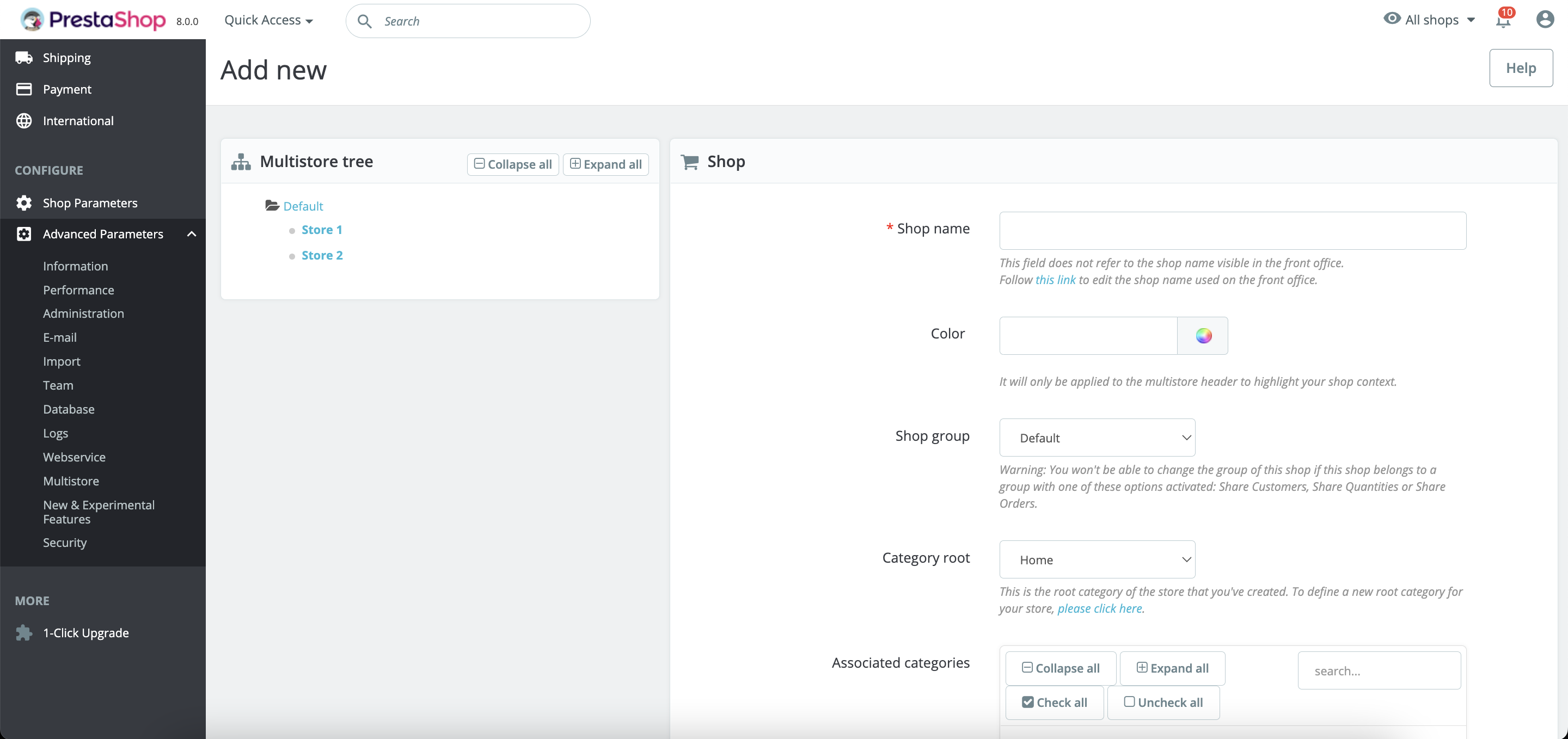Open the Performance submenu item
The height and width of the screenshot is (739, 1568).
pyautogui.click(x=78, y=290)
